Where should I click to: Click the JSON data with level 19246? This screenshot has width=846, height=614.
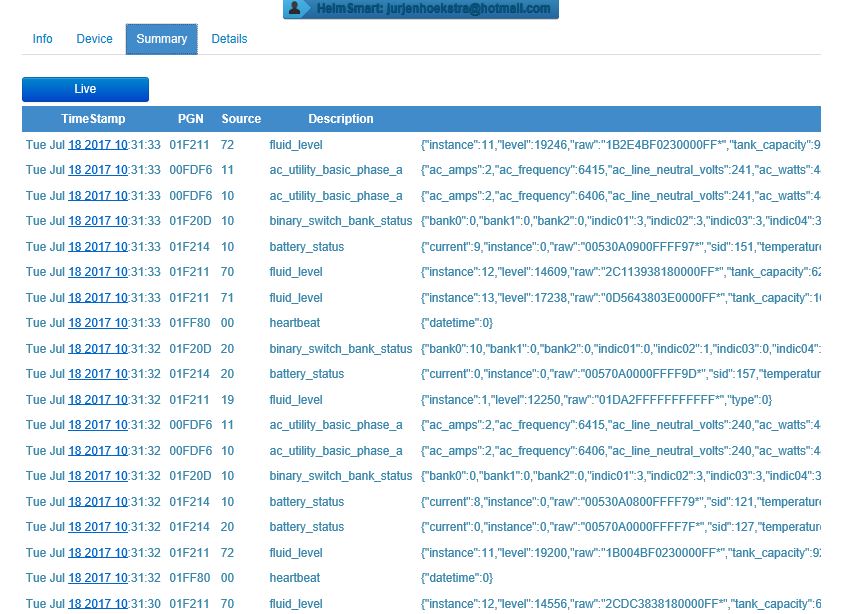pos(620,145)
